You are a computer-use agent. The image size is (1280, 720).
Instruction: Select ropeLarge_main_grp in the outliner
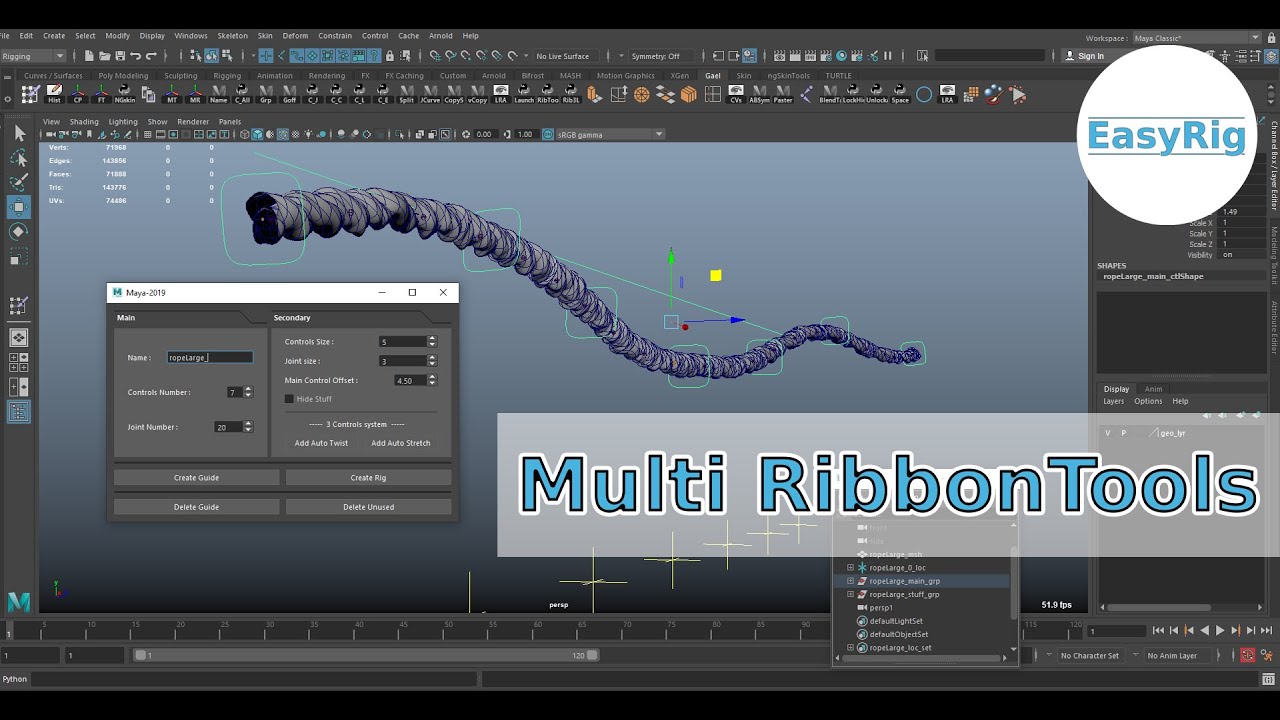904,581
